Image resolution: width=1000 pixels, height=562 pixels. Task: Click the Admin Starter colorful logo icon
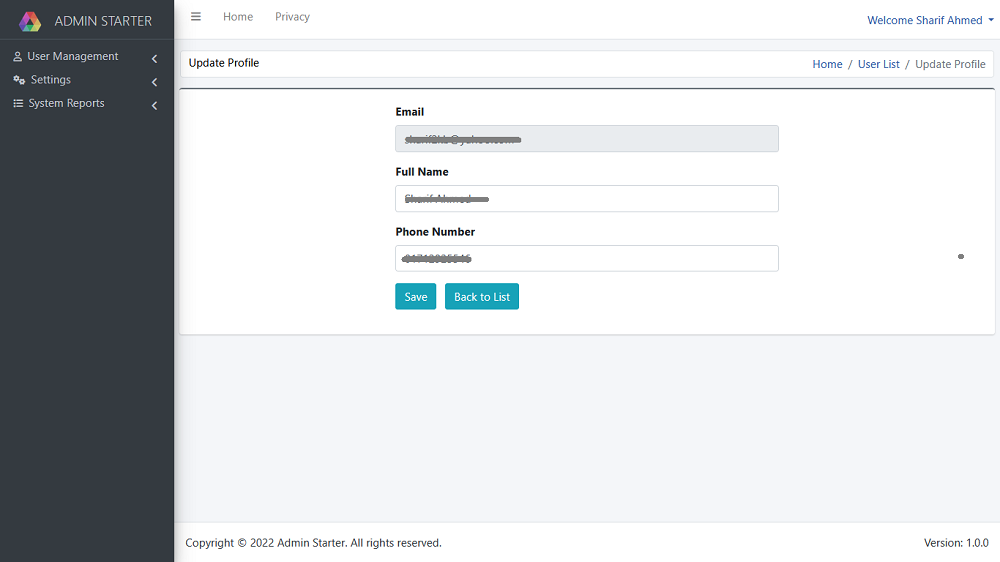tap(30, 21)
